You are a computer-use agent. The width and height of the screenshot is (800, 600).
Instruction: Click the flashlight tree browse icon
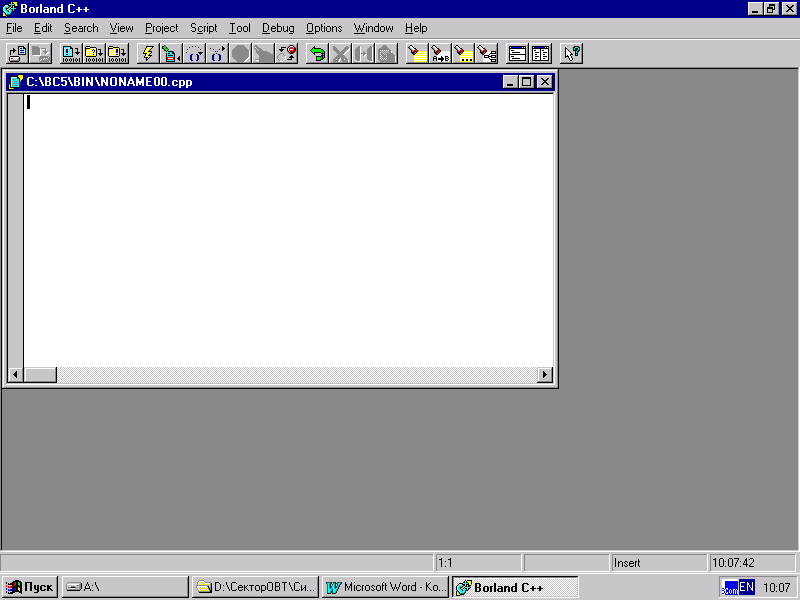pyautogui.click(x=487, y=53)
